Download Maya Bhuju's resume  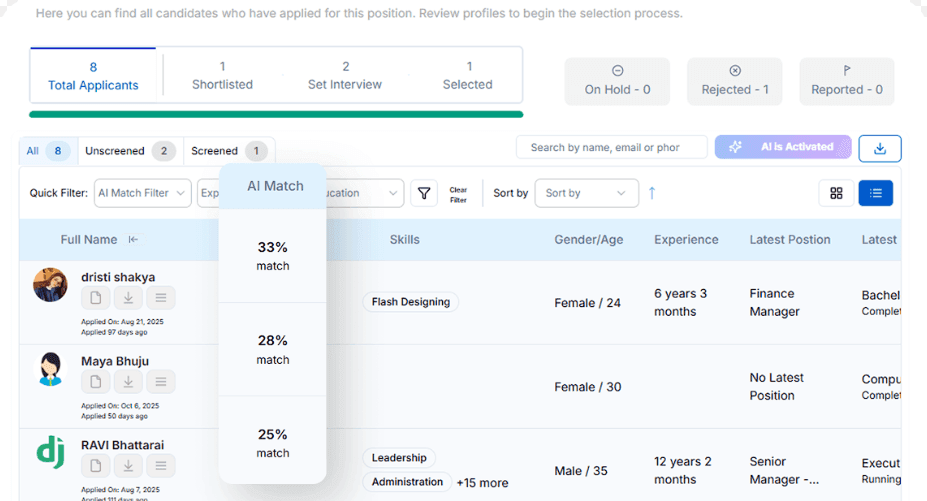coord(128,381)
